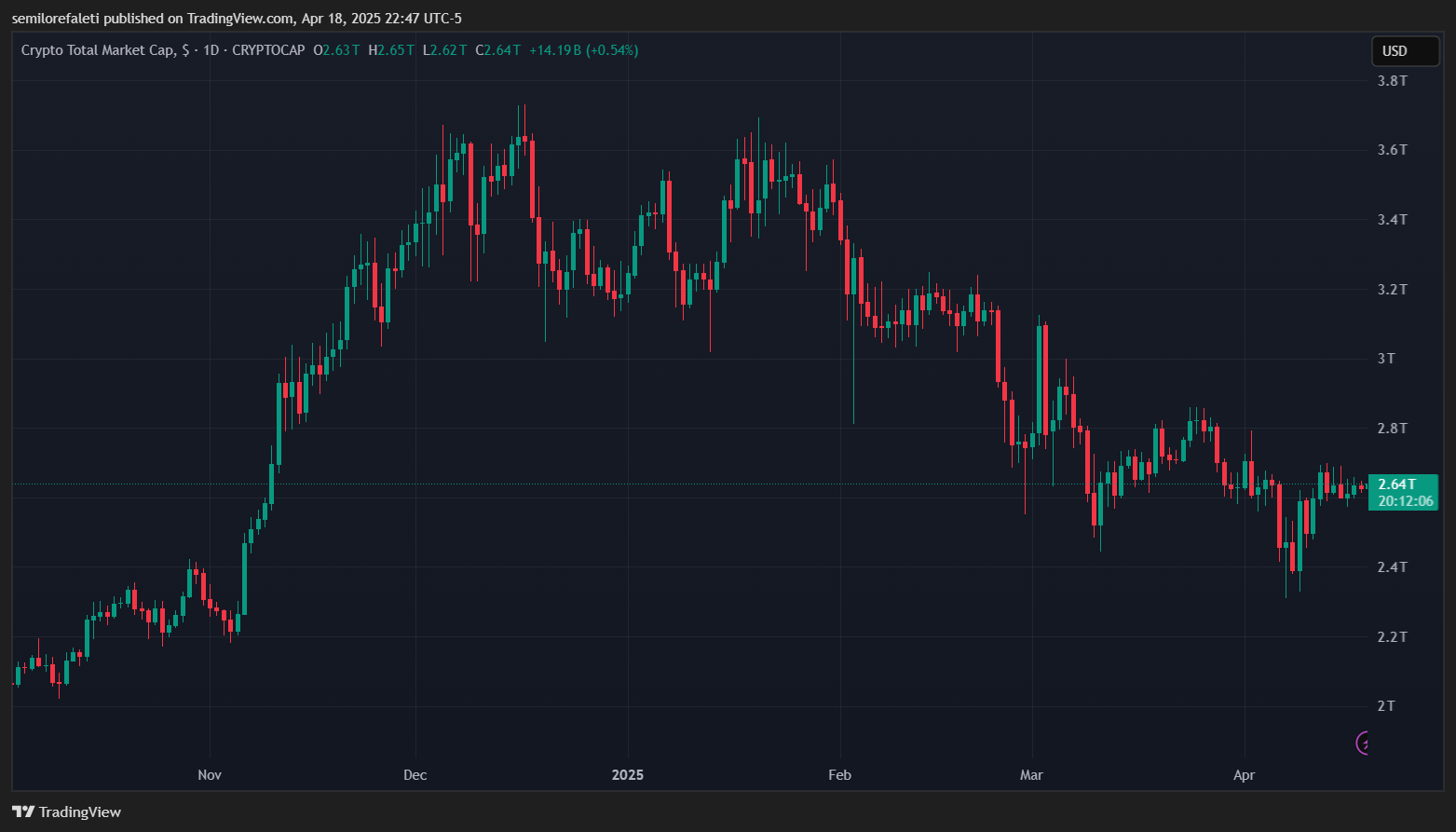Click the 2T price axis label
Viewport: 1456px width, 832px height.
[x=1387, y=706]
